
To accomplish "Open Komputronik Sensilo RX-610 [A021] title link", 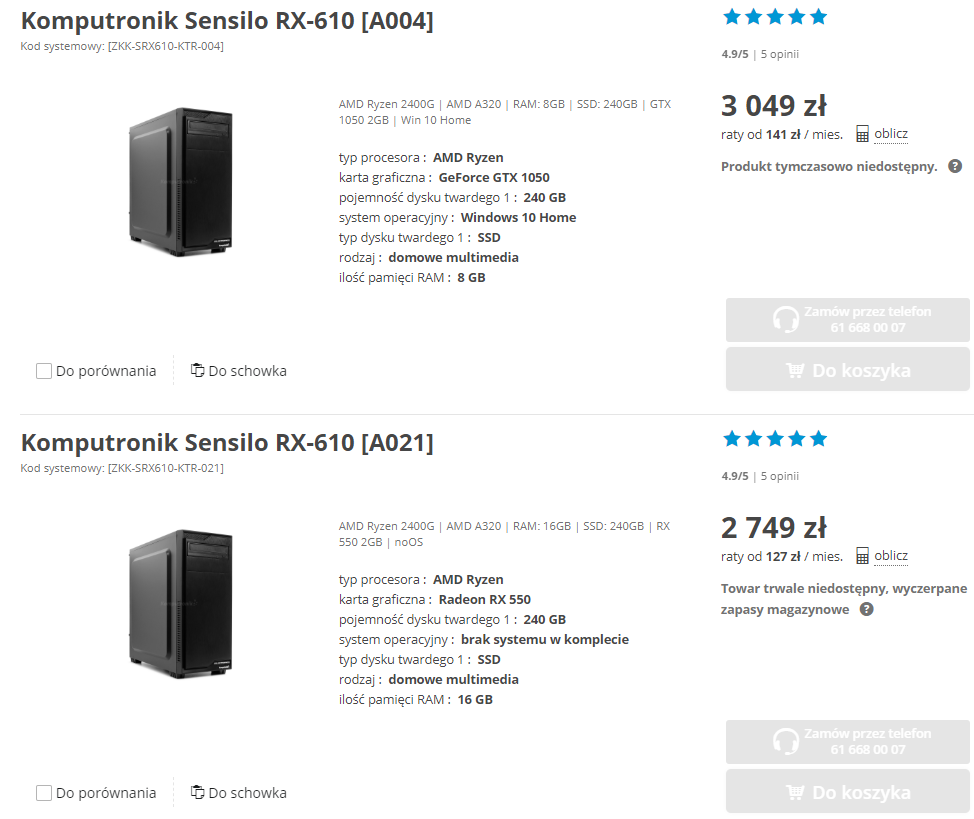I will coord(227,442).
